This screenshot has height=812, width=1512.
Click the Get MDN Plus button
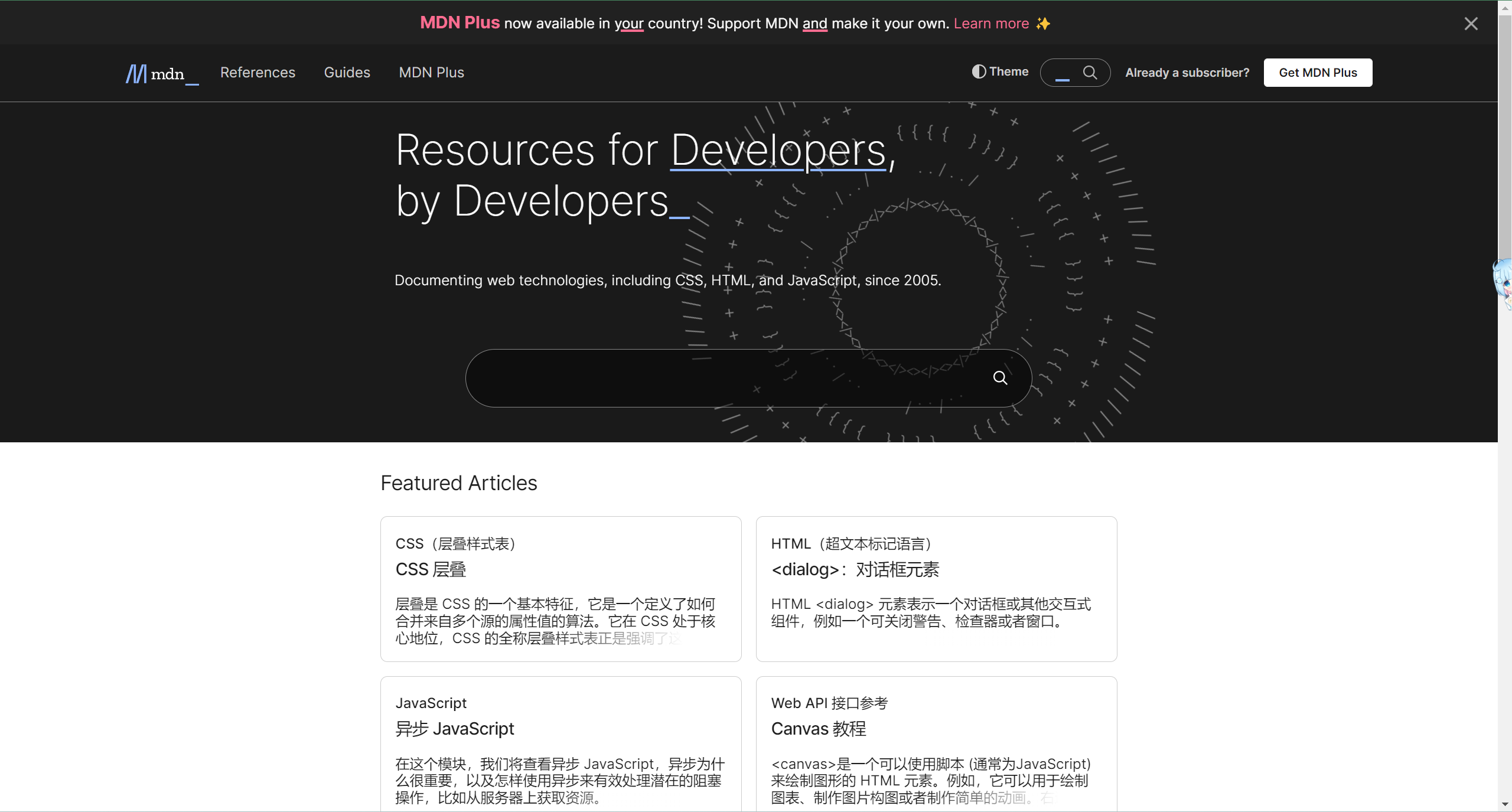(x=1318, y=73)
